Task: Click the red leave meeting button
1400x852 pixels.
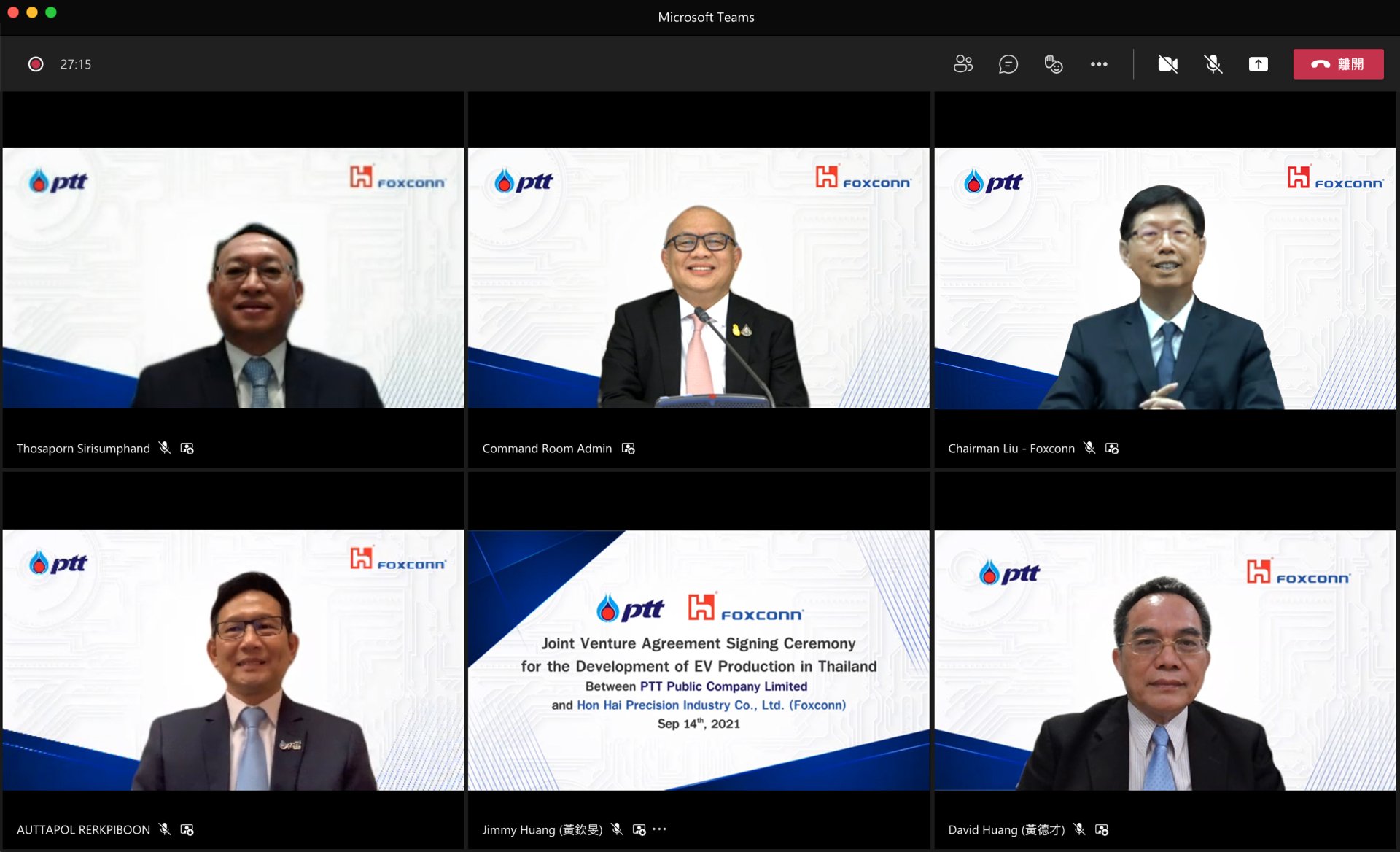Action: point(1338,64)
